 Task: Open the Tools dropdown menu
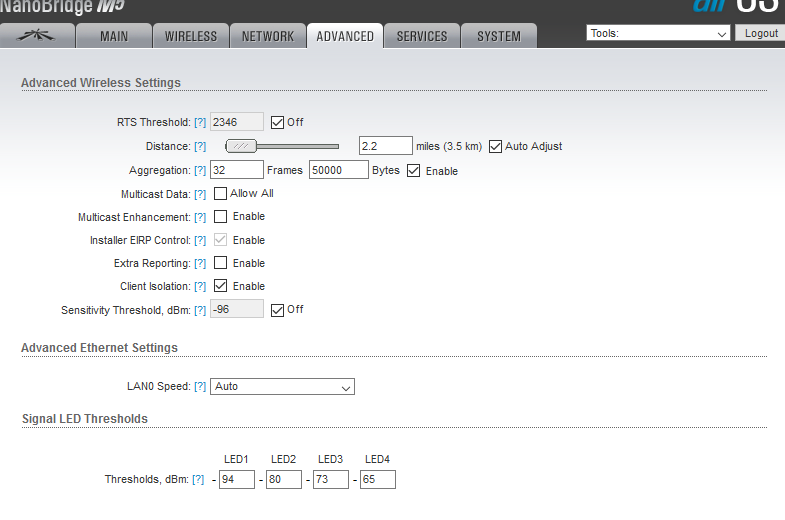tap(658, 34)
